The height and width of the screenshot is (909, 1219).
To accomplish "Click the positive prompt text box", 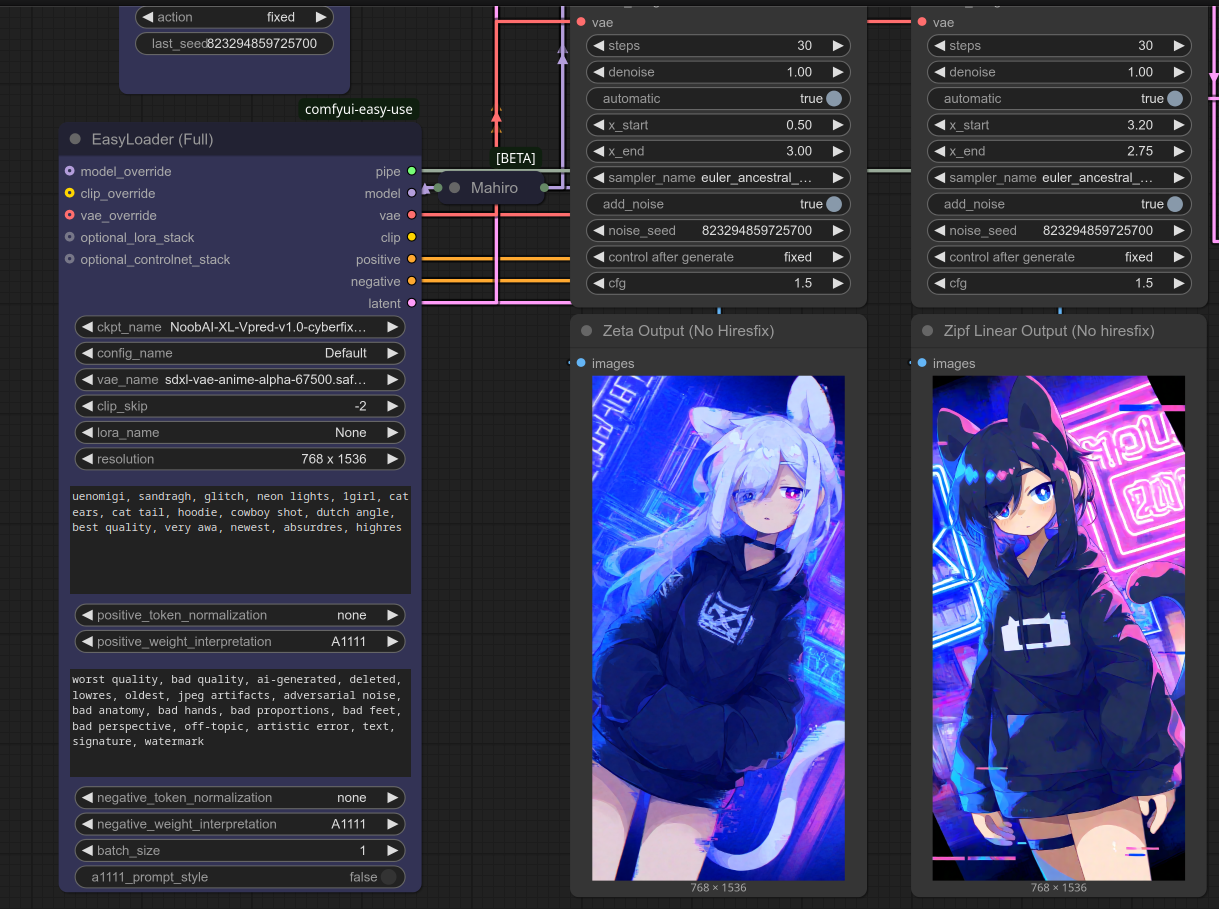I will pyautogui.click(x=240, y=539).
